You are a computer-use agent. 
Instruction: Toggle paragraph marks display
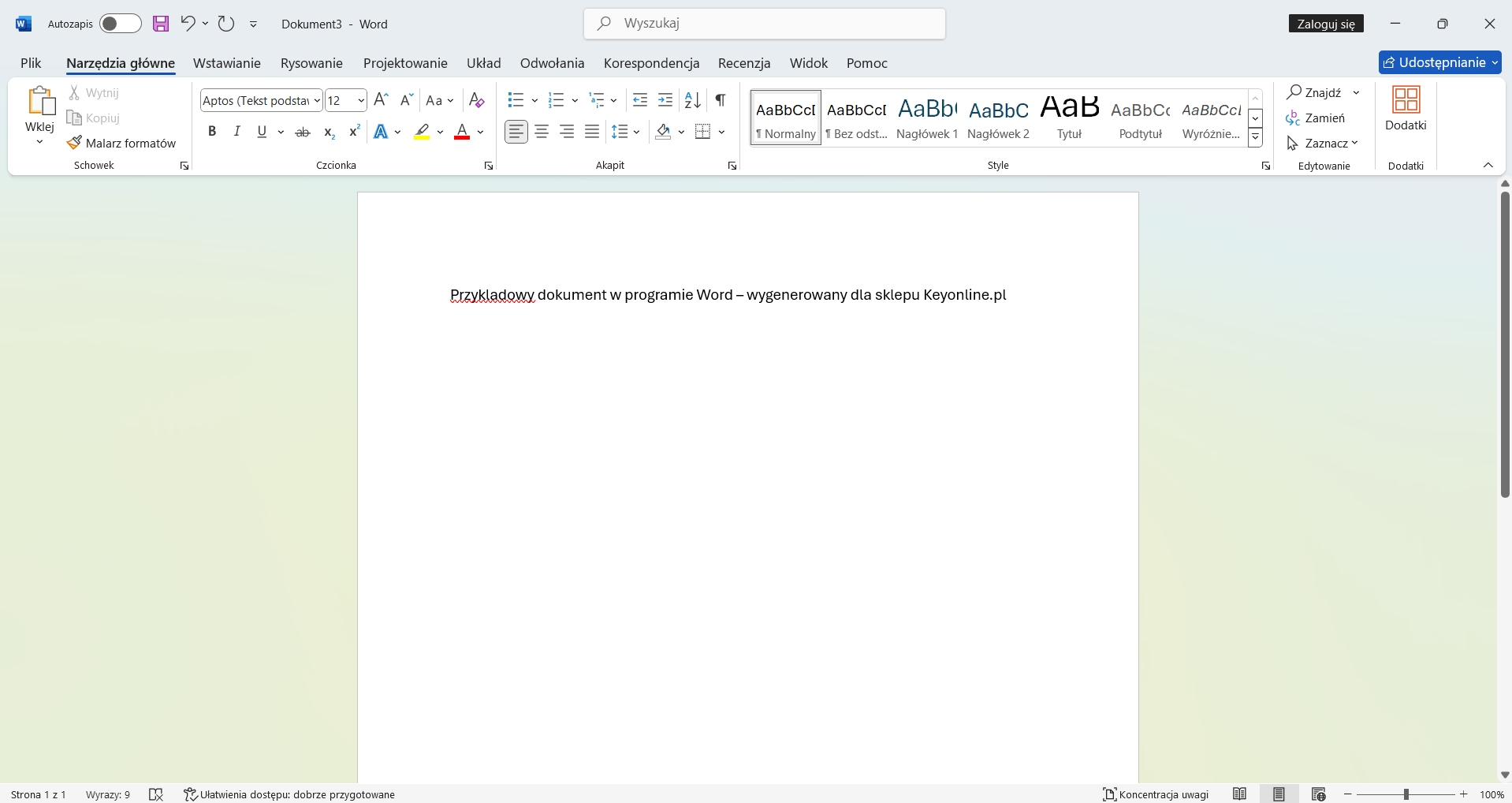coord(721,100)
